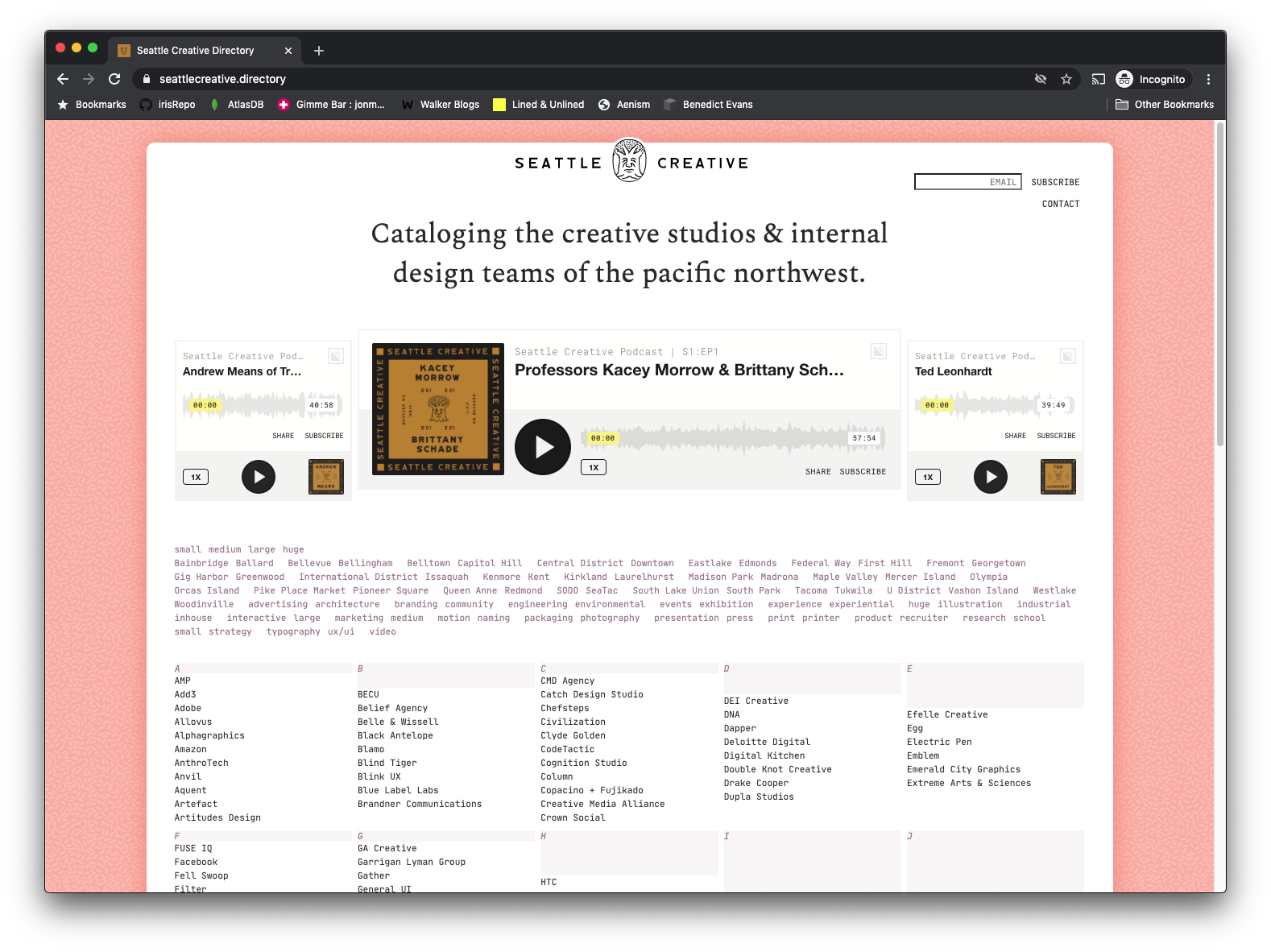Click the SUBSCRIBE newsletter button

(1055, 183)
